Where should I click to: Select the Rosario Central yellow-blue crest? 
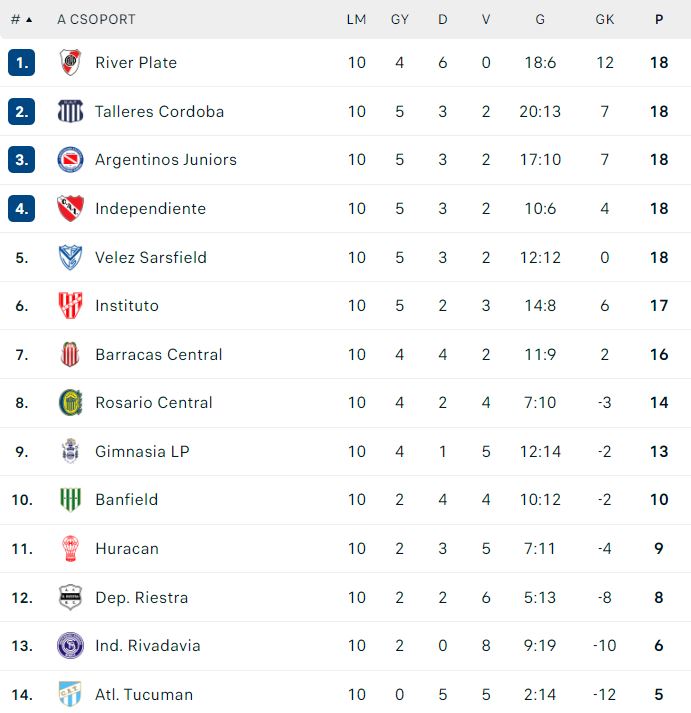70,402
